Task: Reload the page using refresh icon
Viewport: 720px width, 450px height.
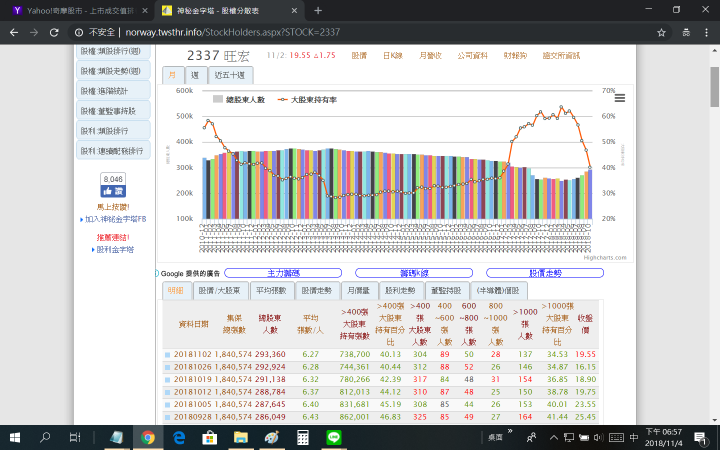Action: (59, 32)
